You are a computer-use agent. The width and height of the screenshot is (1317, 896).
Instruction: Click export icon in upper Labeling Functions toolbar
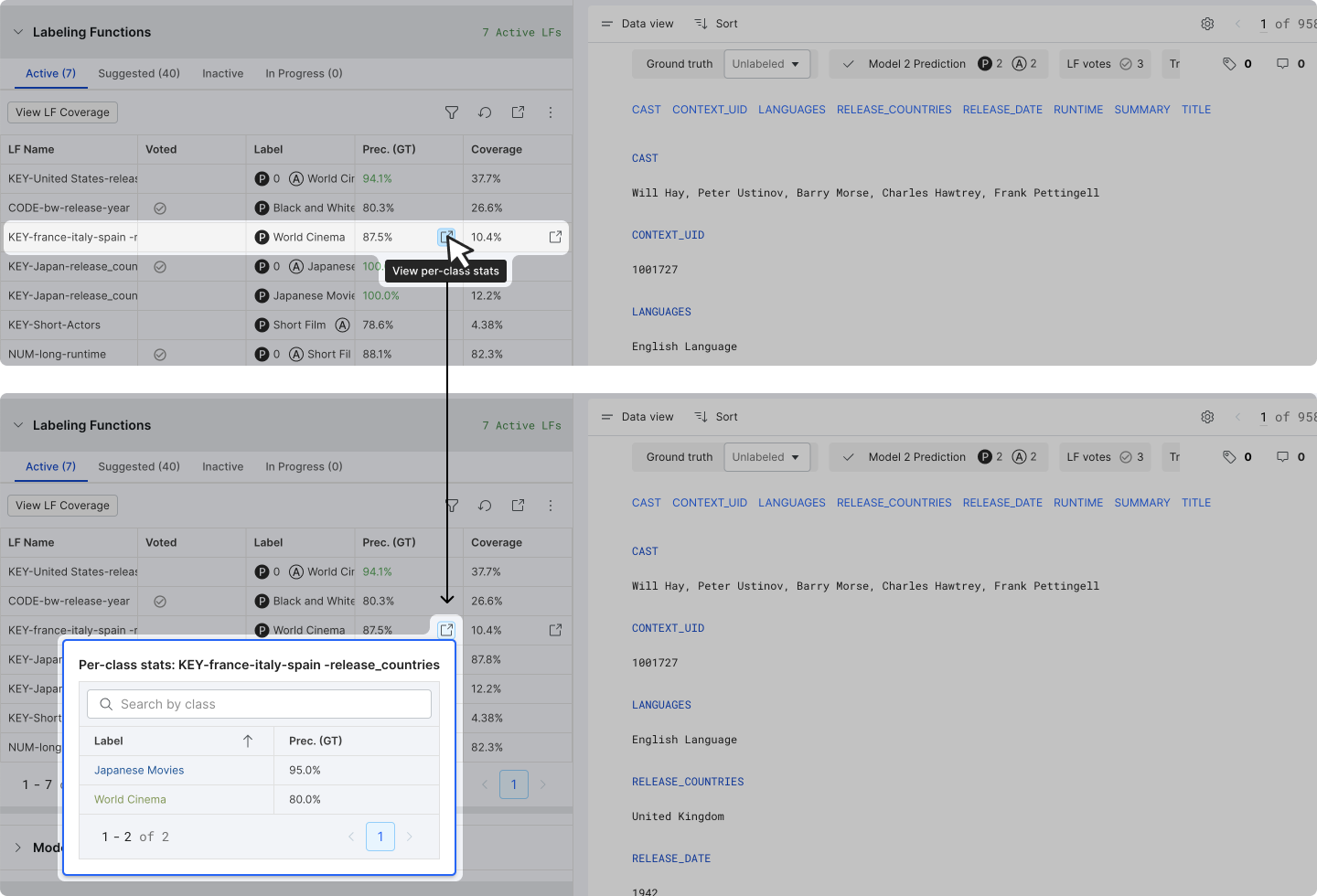pos(518,112)
